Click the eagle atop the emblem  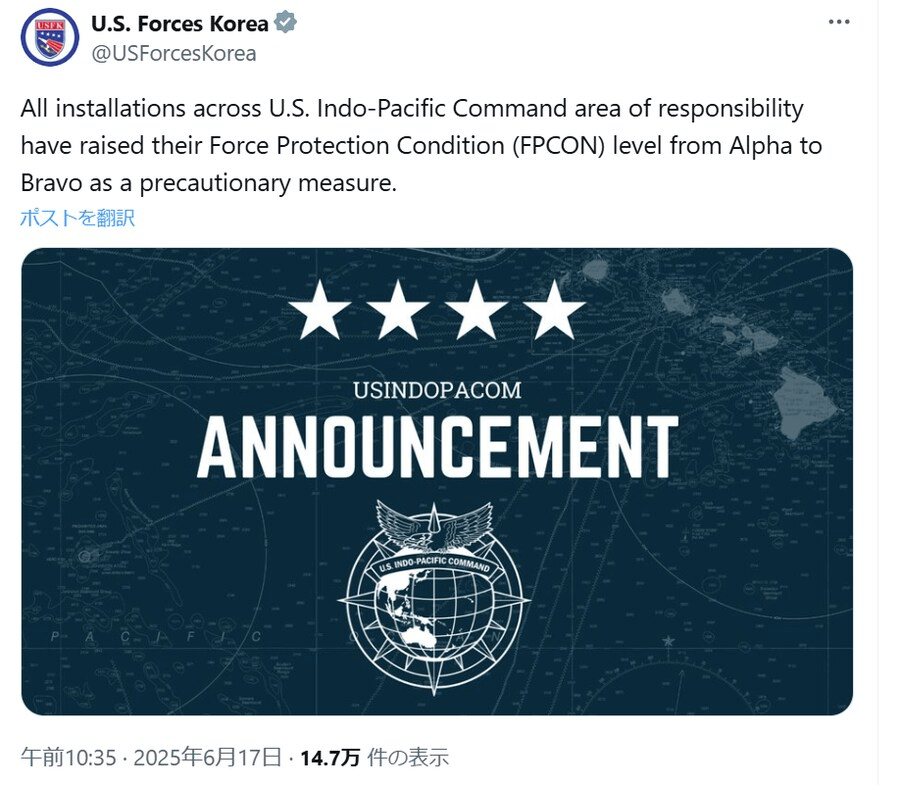click(x=434, y=528)
